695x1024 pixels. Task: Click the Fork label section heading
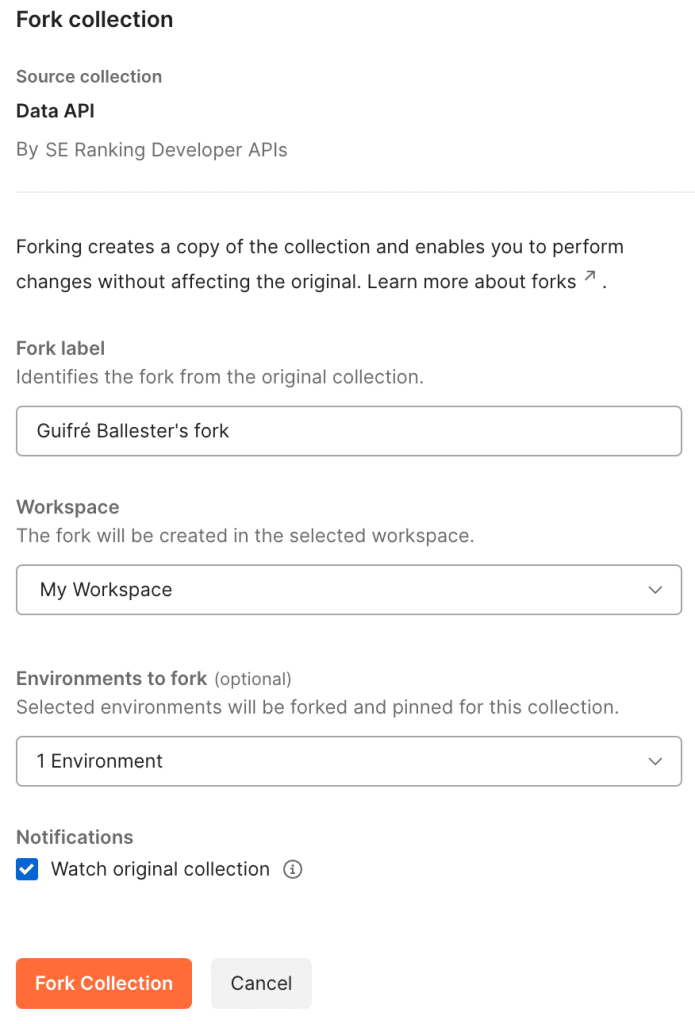point(61,348)
